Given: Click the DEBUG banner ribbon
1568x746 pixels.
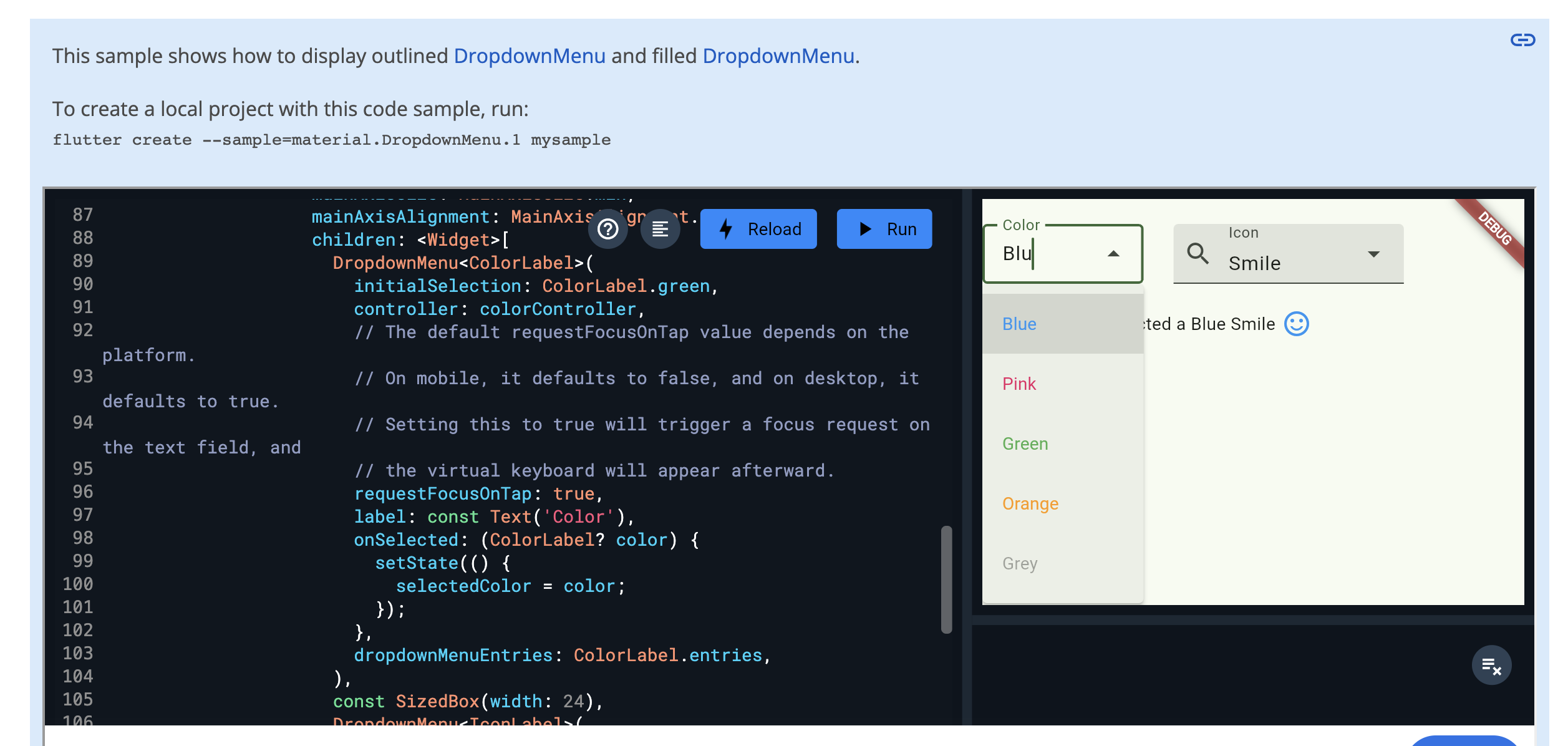Looking at the screenshot, I should click(x=1496, y=230).
